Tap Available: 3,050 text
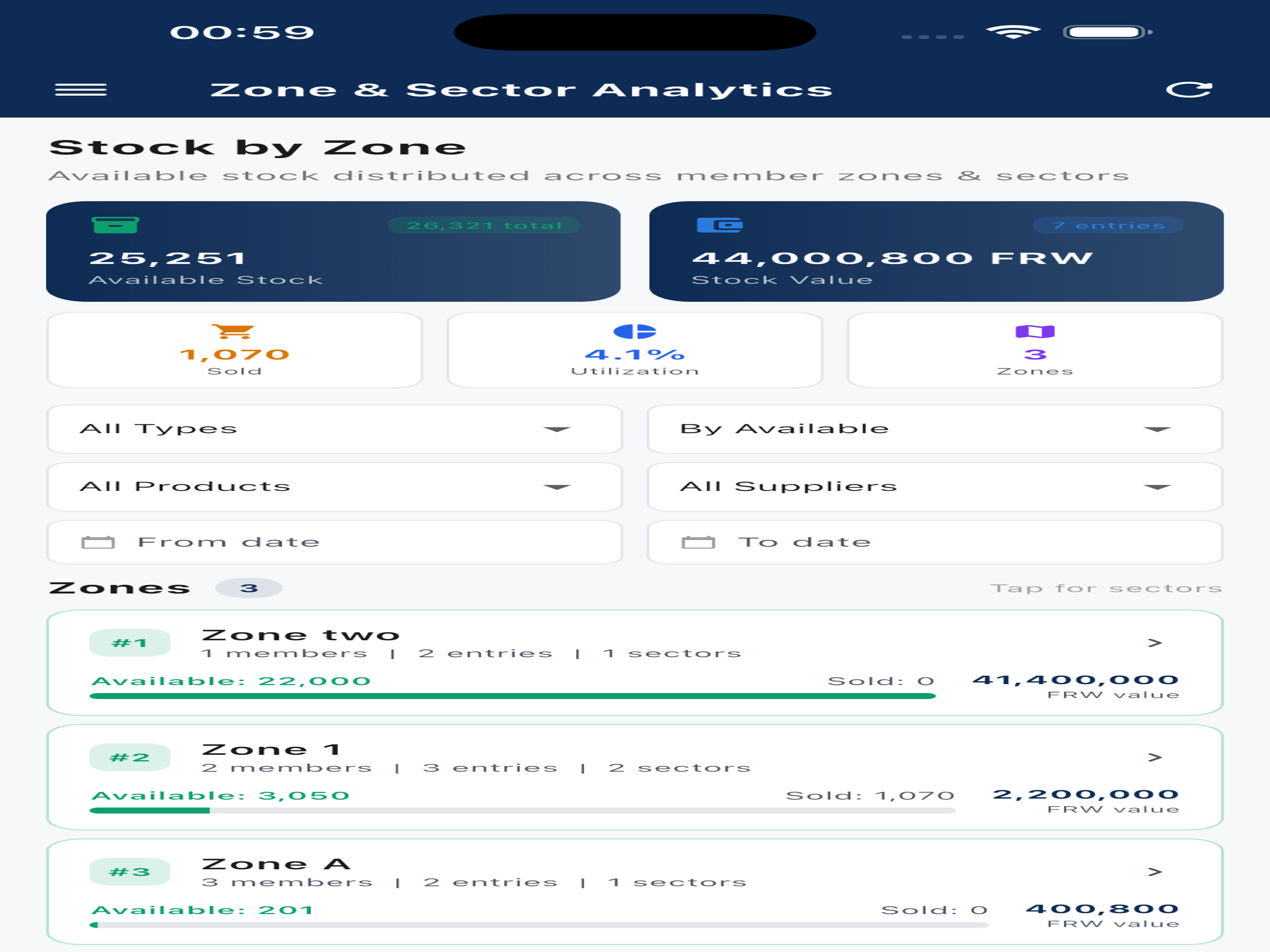 tap(220, 796)
